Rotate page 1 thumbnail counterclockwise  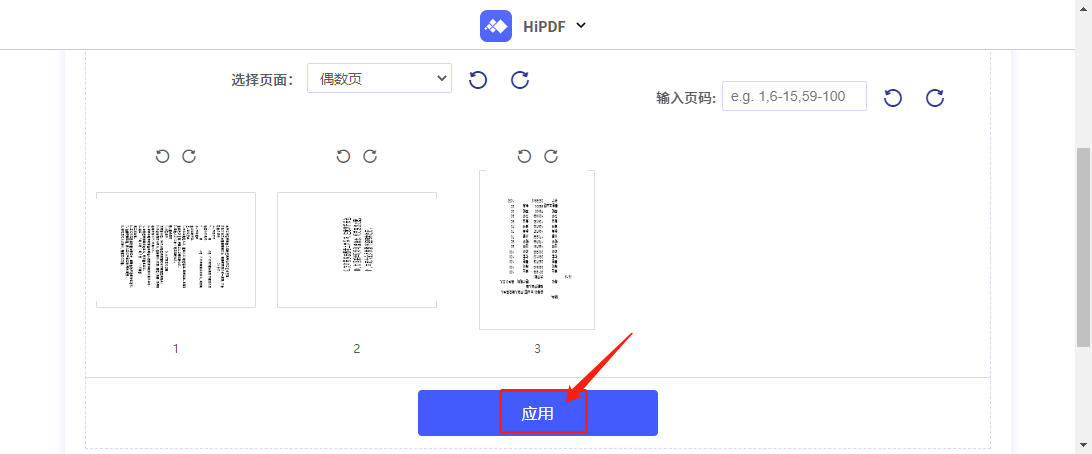162,156
